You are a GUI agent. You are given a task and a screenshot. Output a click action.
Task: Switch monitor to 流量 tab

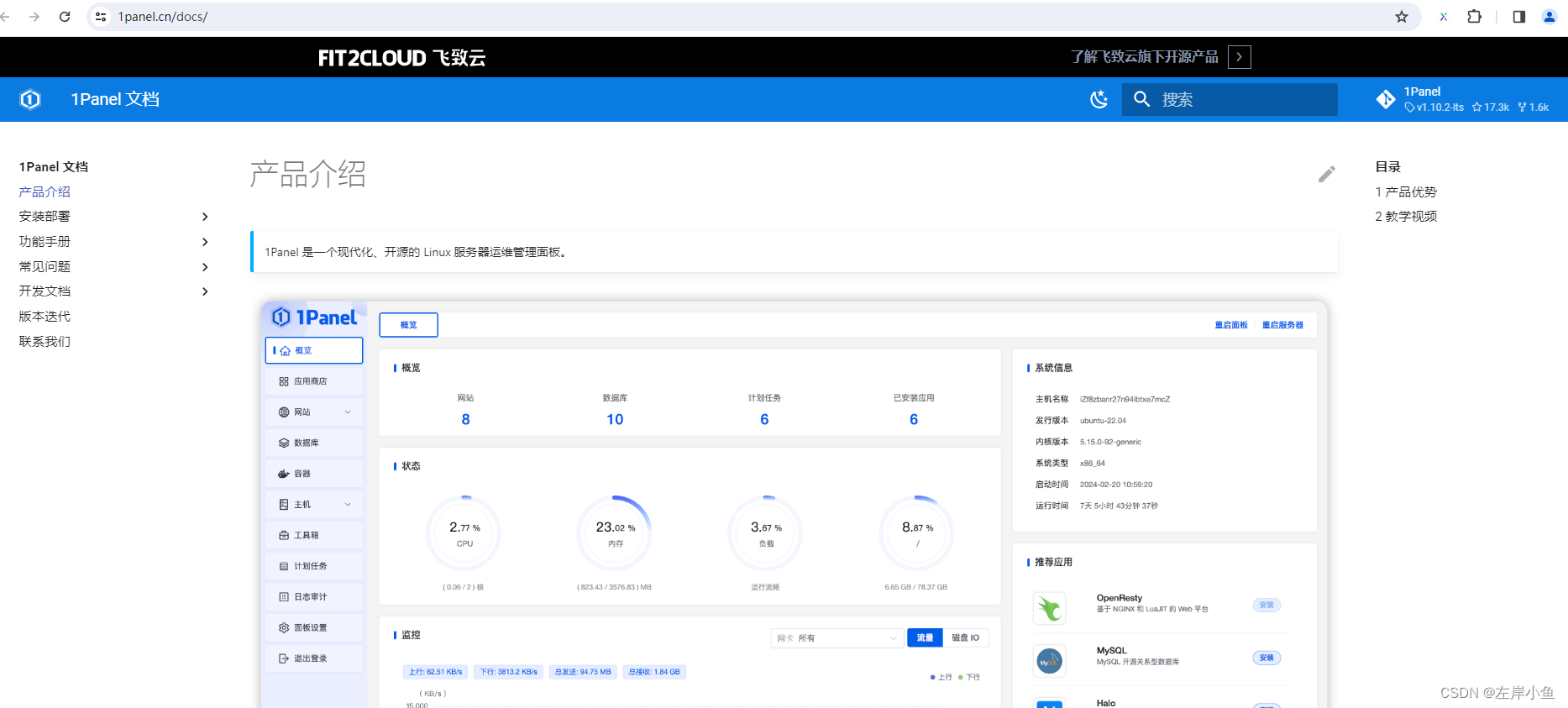(925, 638)
